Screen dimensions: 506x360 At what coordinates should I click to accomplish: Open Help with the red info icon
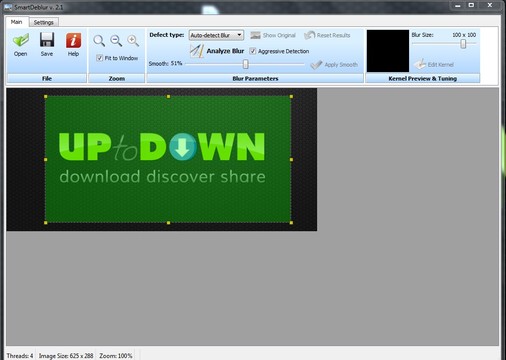pos(73,40)
